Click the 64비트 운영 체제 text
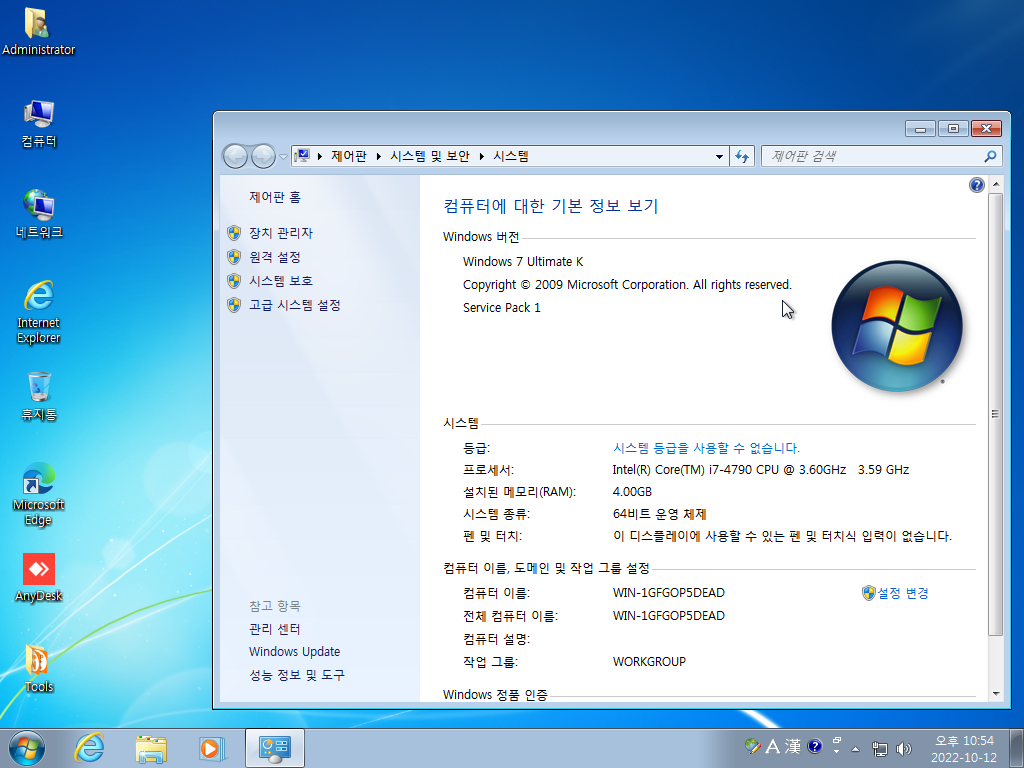The image size is (1024, 768). click(x=660, y=514)
